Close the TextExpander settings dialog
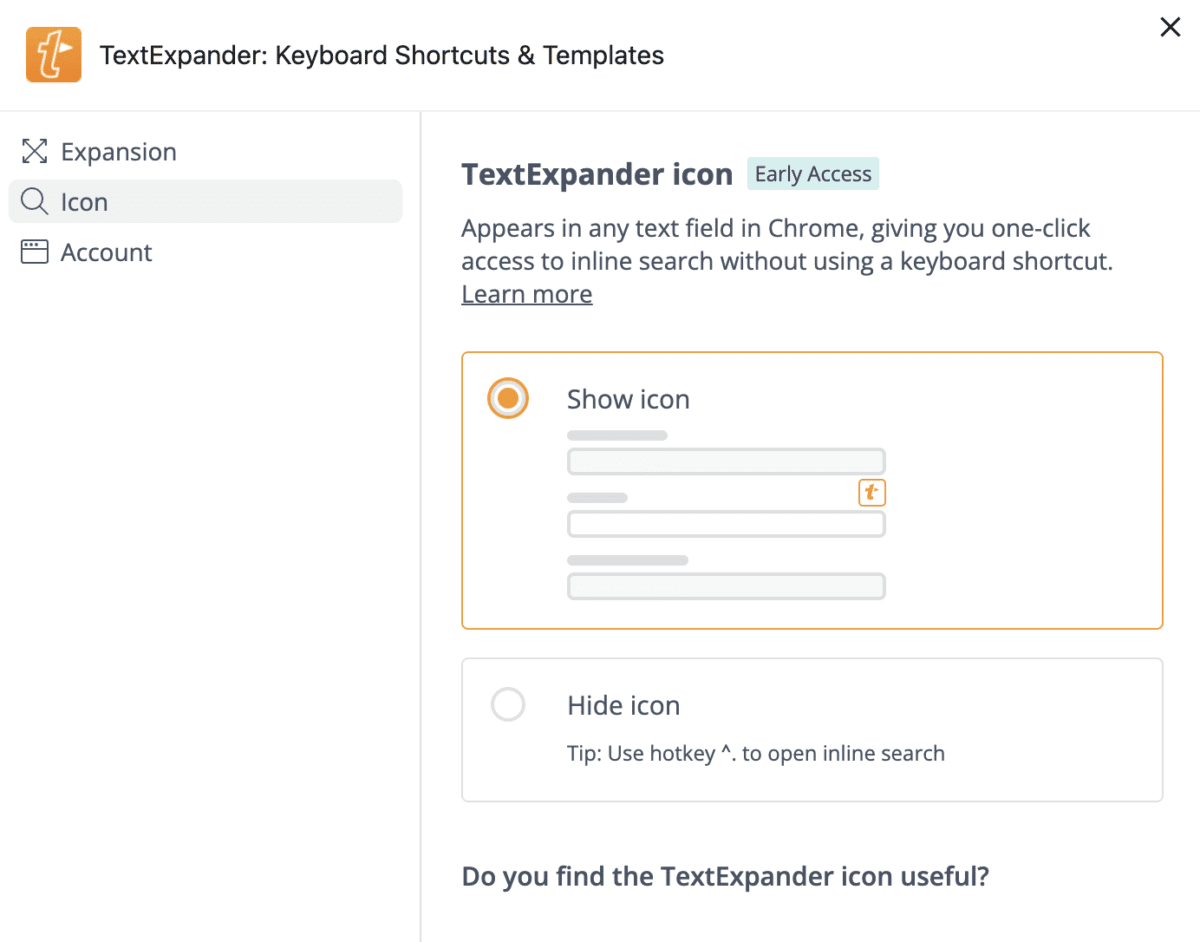The width and height of the screenshot is (1200, 942). [x=1169, y=28]
